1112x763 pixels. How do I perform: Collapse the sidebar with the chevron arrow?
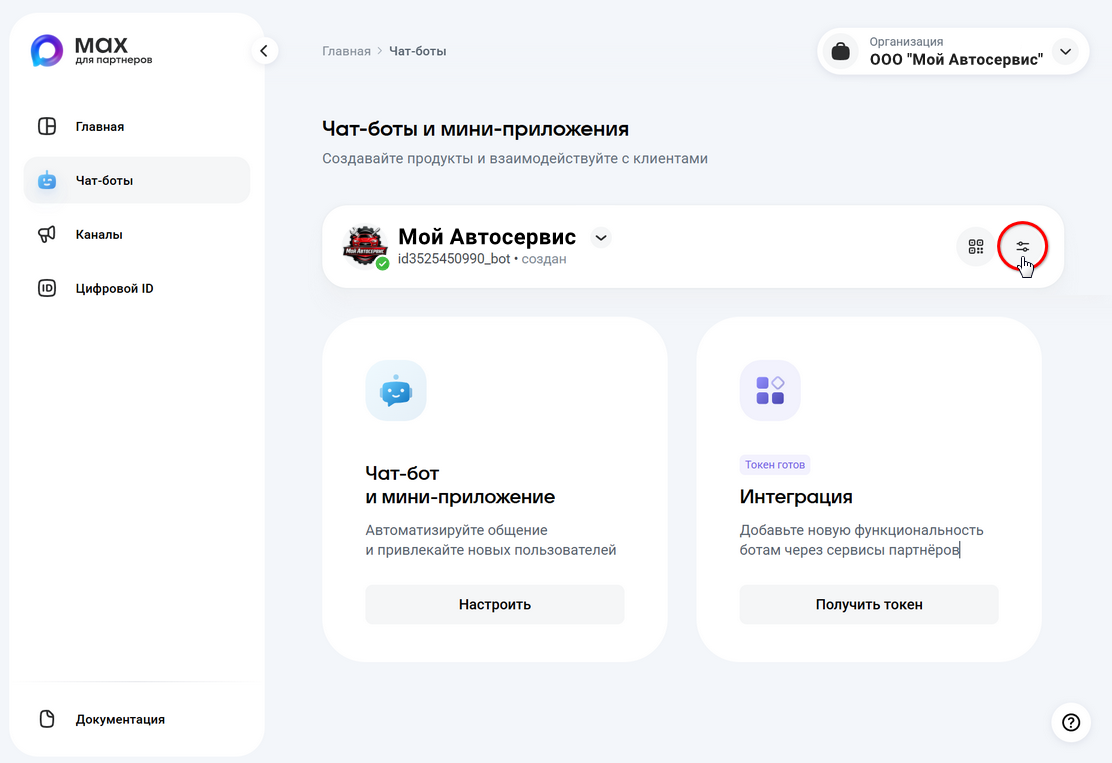click(x=264, y=49)
